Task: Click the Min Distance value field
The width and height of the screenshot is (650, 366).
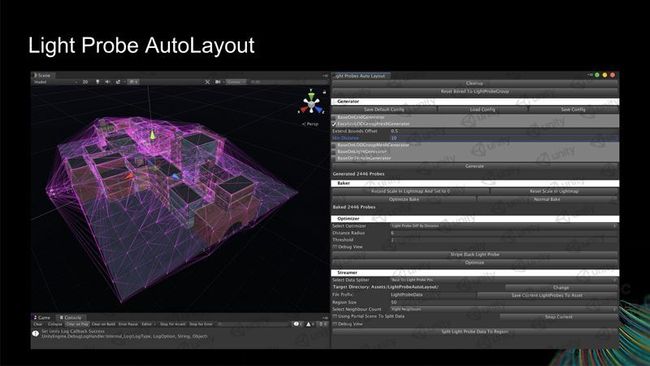Action: (504, 138)
